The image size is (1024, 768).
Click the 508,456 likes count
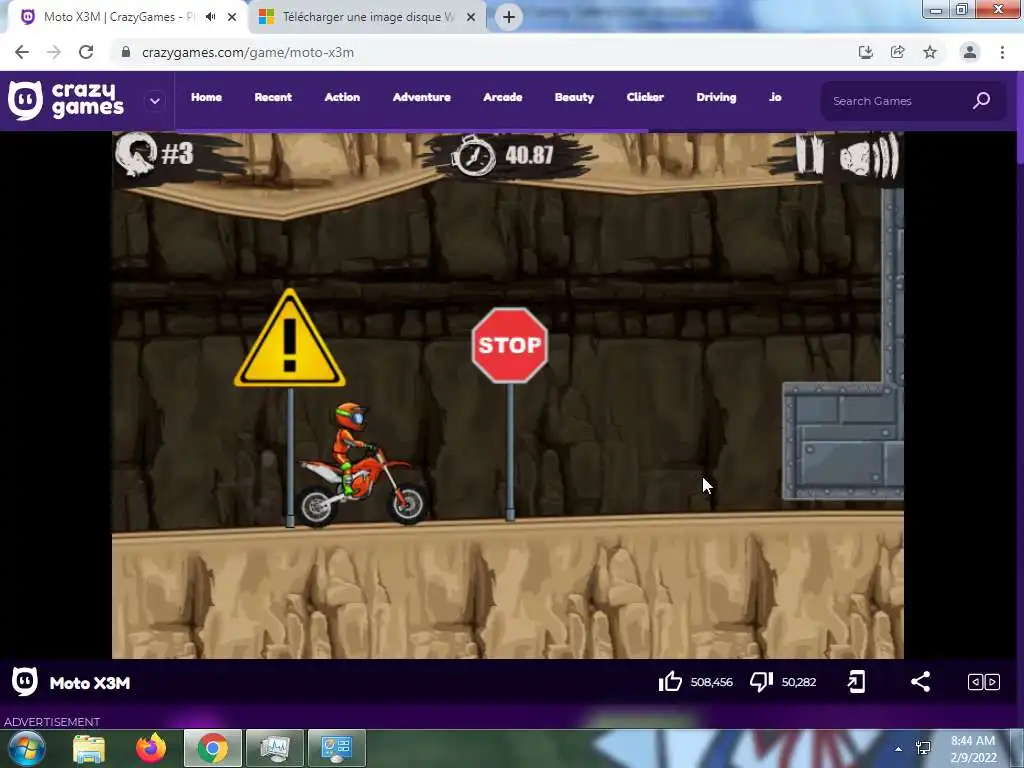click(711, 682)
